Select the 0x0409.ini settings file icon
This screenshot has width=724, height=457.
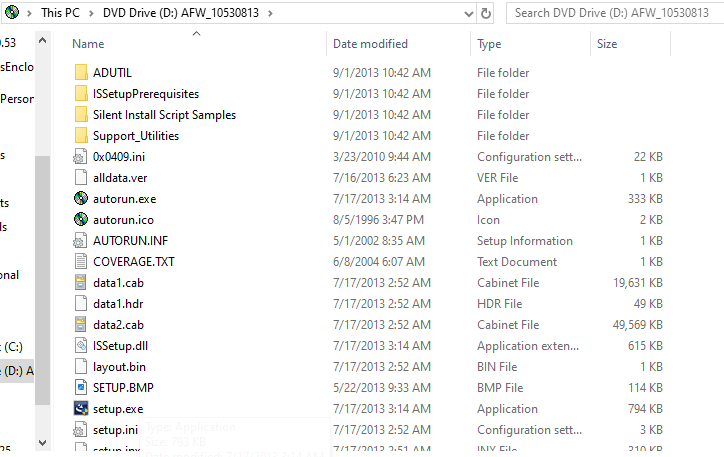80,156
